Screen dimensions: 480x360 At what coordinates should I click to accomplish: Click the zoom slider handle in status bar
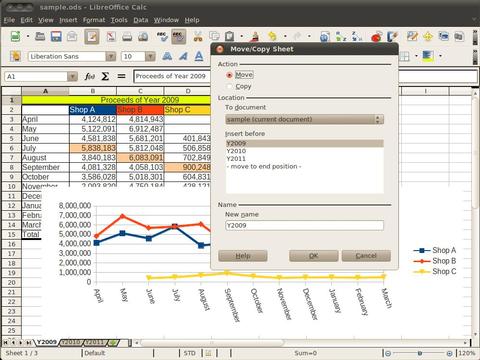pos(420,353)
